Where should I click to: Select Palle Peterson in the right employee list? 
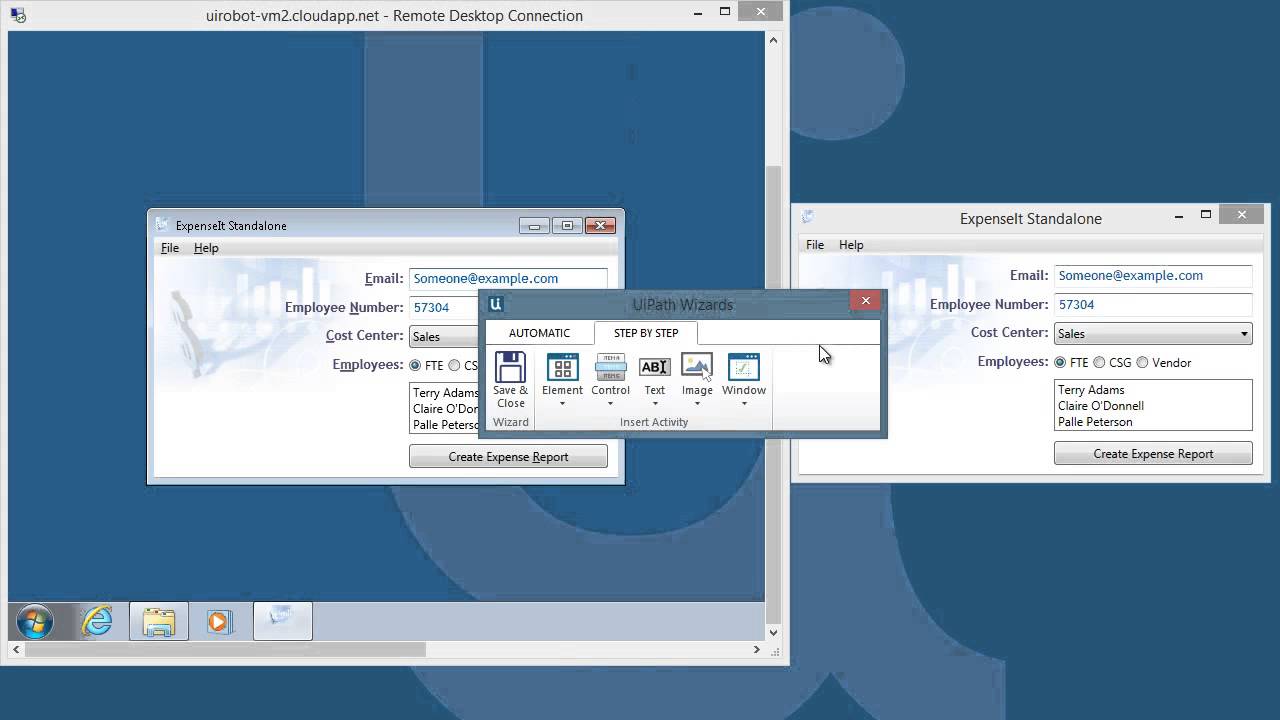pos(1095,422)
